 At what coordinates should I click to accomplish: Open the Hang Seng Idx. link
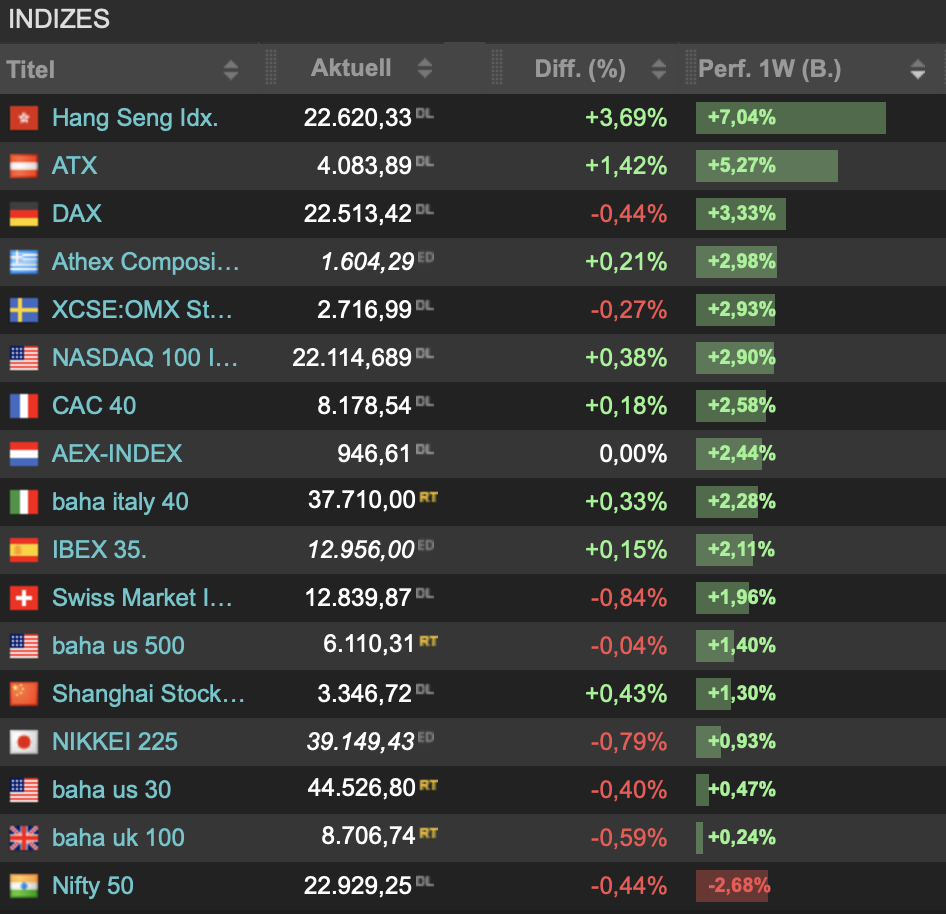135,118
